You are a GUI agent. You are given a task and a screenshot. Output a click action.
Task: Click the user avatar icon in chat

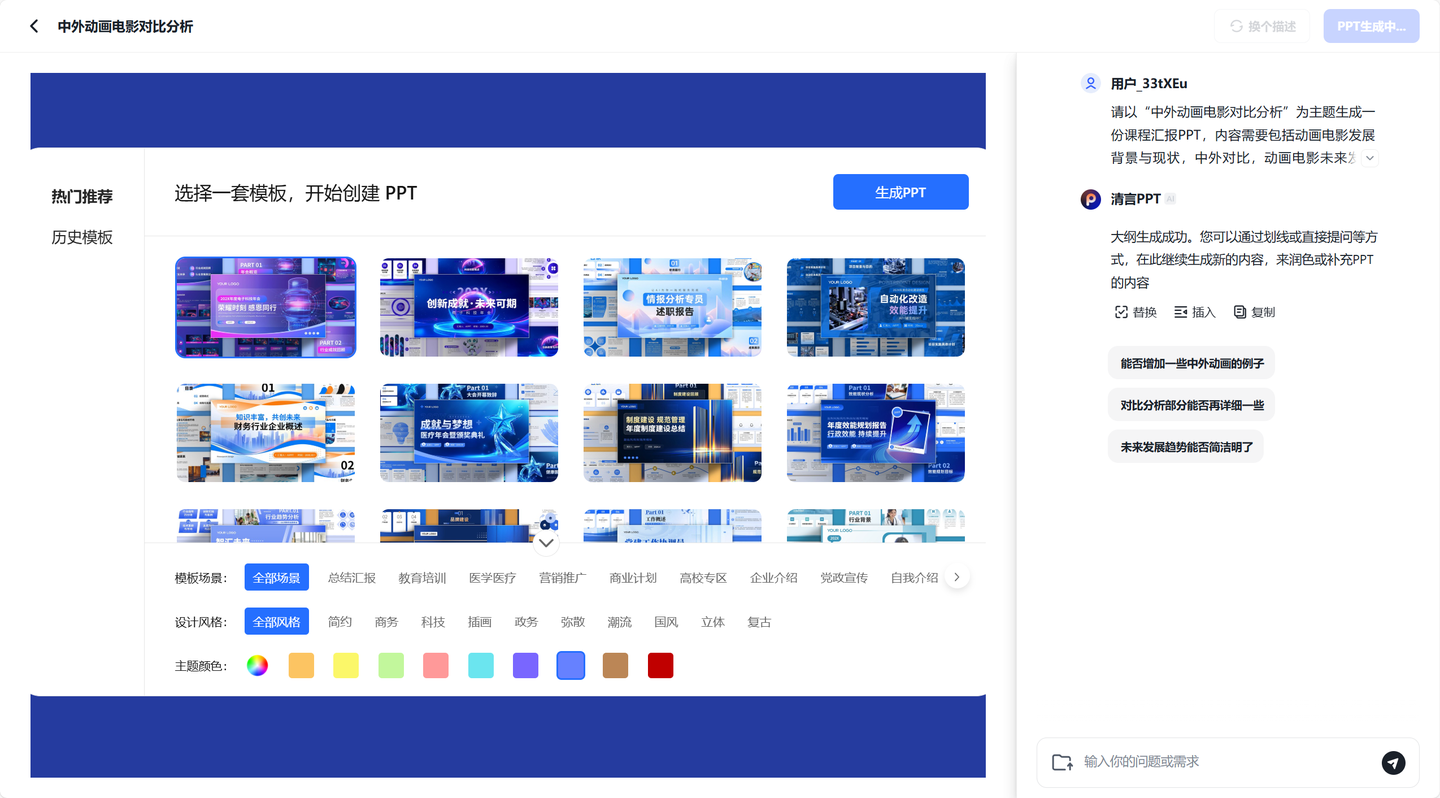tap(1090, 83)
